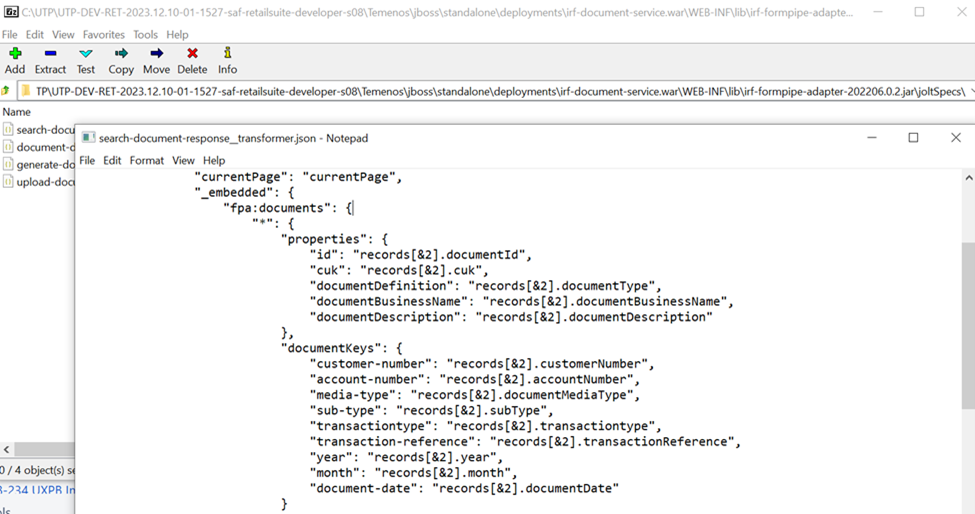The height and width of the screenshot is (514, 975).
Task: Open the 7-Zip Help menu
Action: (x=177, y=35)
